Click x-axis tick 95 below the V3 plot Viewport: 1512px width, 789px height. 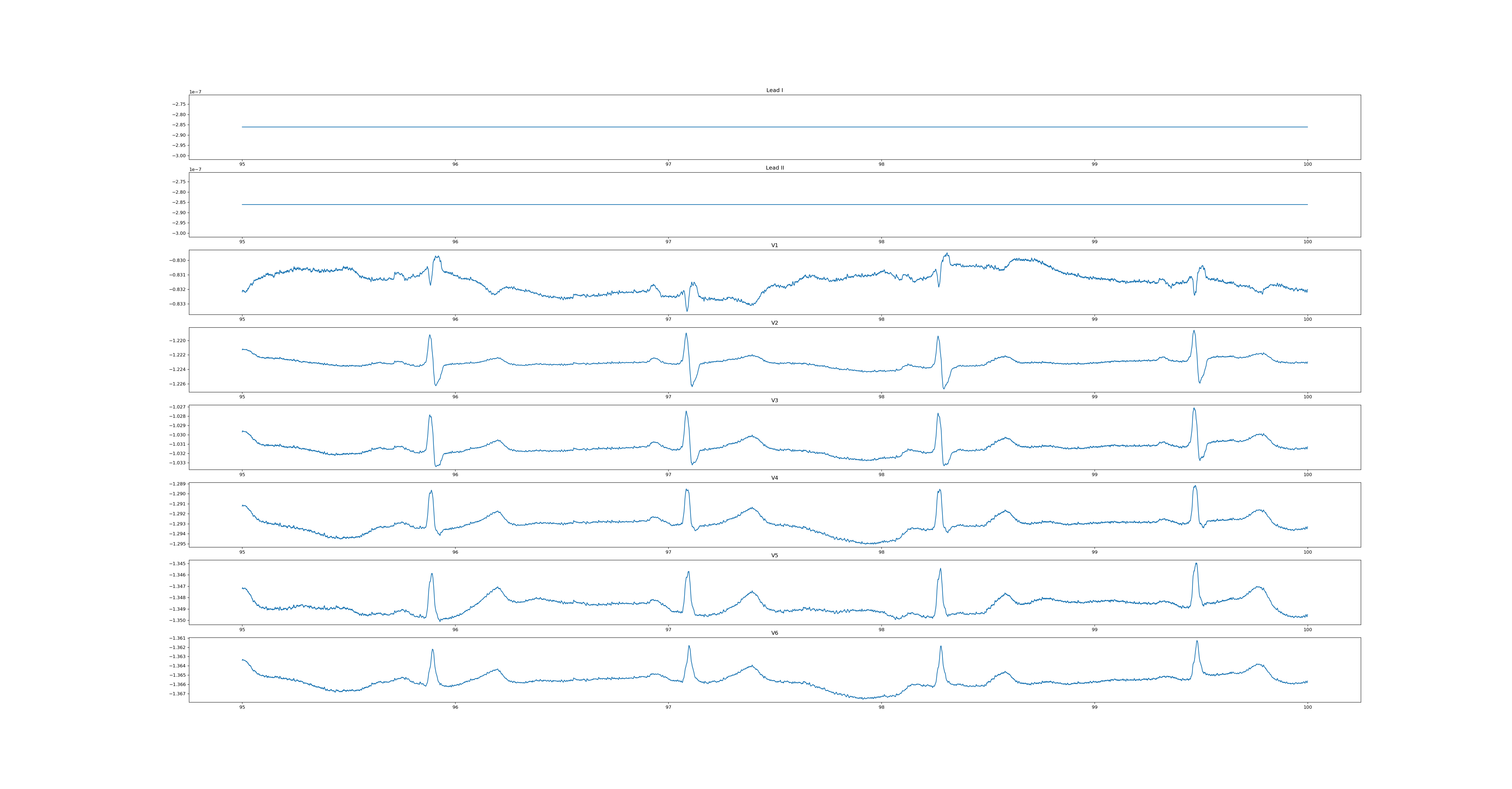click(242, 474)
